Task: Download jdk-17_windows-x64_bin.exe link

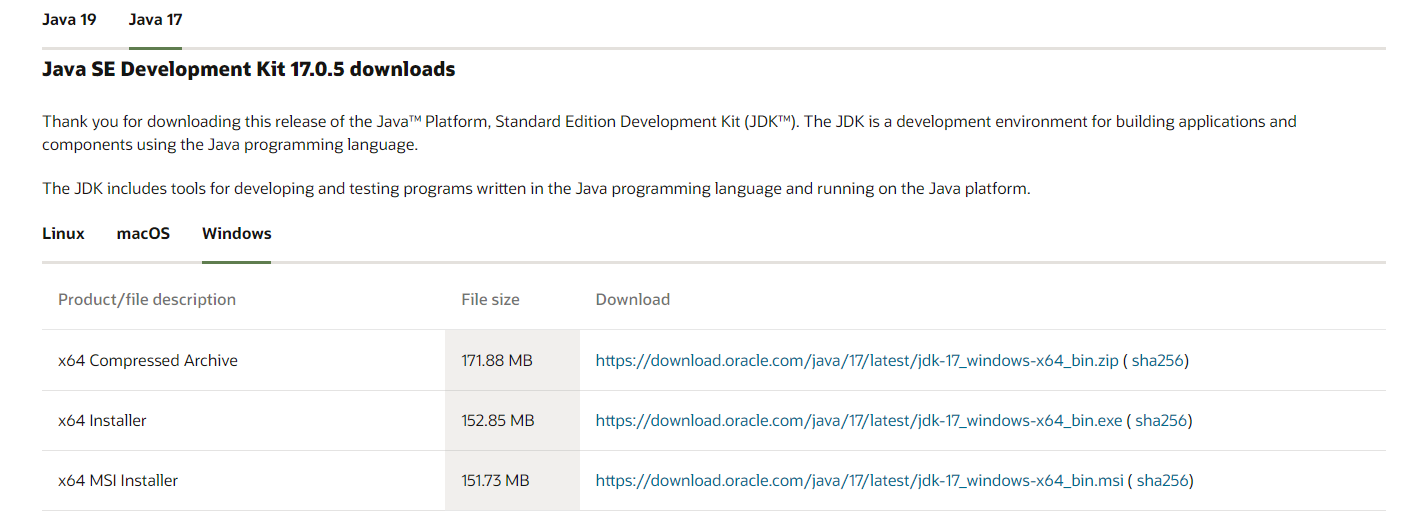Action: 859,421
